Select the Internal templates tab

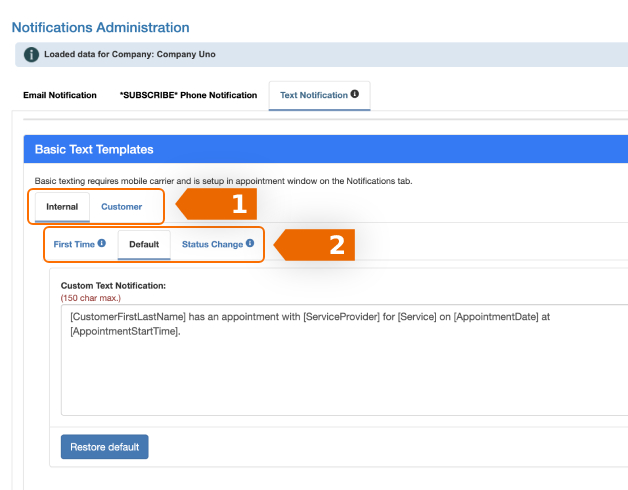62,207
